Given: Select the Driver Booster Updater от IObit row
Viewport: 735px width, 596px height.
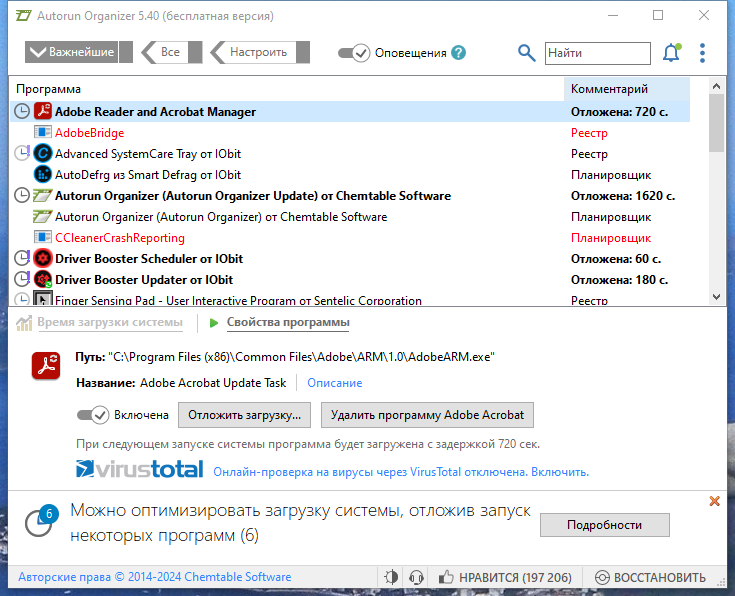Looking at the screenshot, I should [350, 279].
